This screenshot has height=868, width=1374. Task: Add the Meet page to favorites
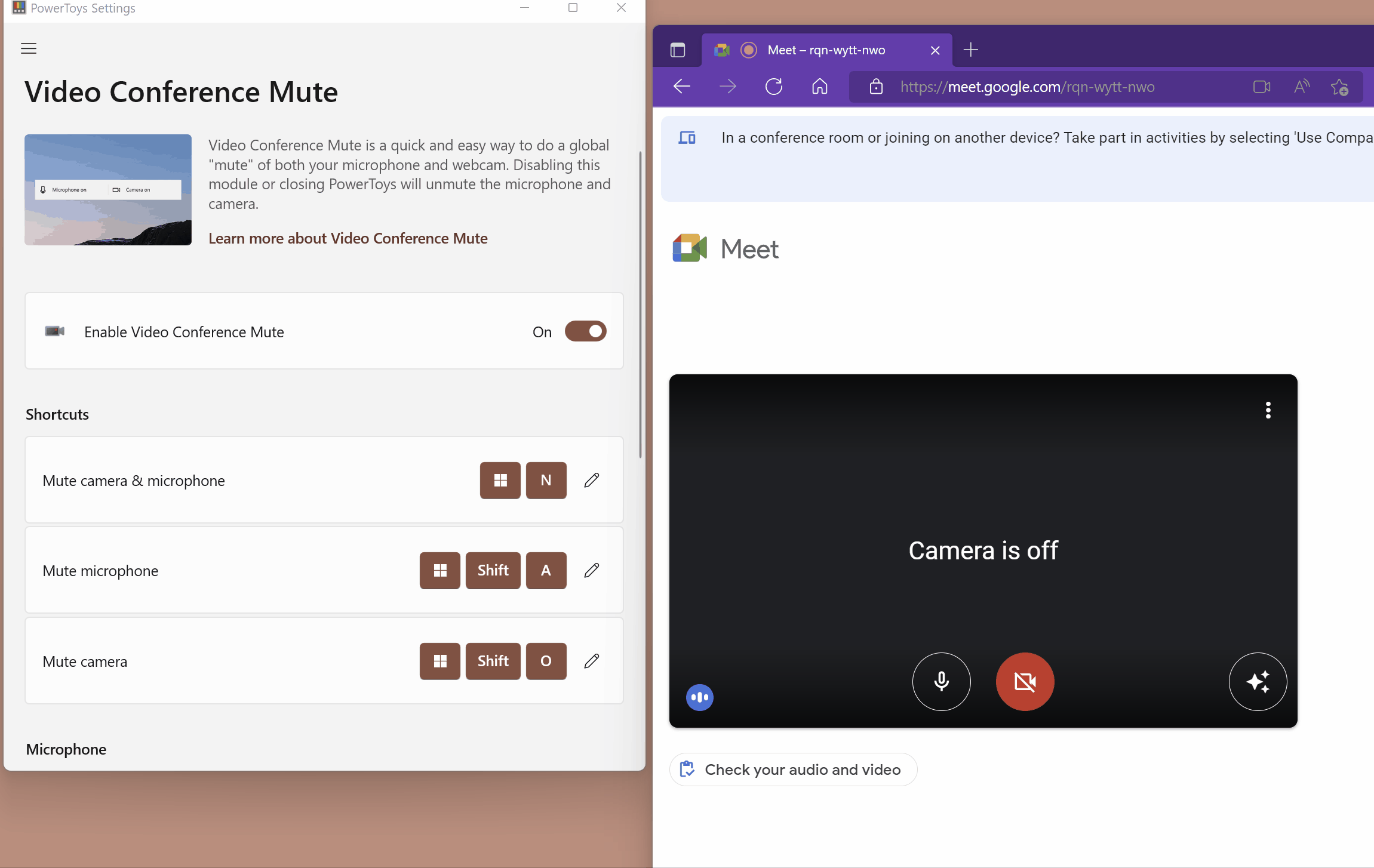(x=1341, y=87)
